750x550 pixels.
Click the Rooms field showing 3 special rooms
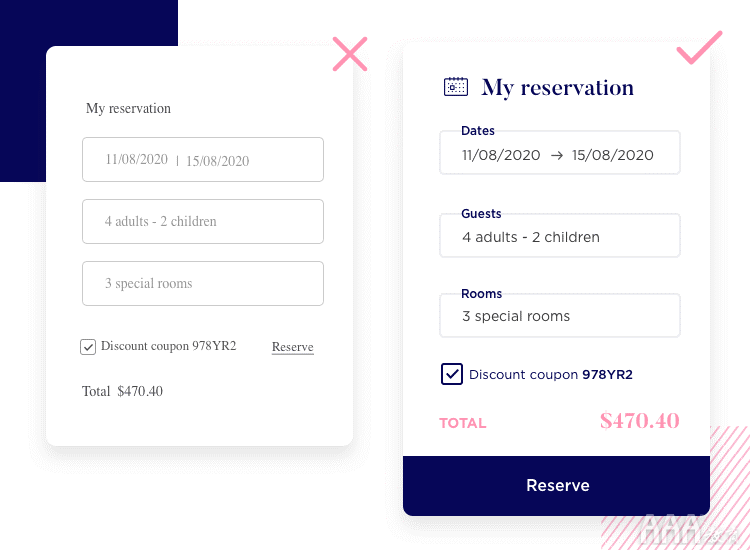tap(560, 315)
